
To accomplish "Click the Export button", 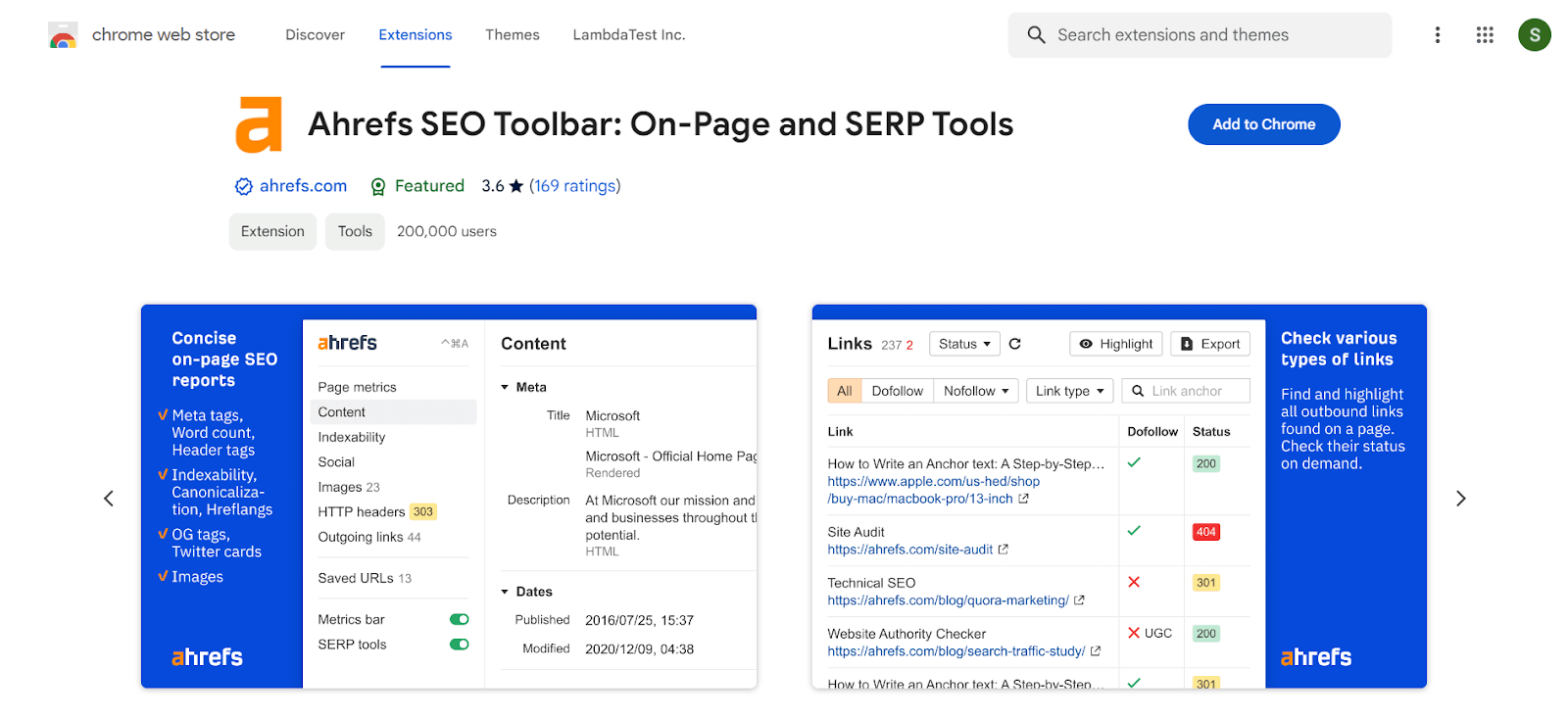I will pos(1210,344).
